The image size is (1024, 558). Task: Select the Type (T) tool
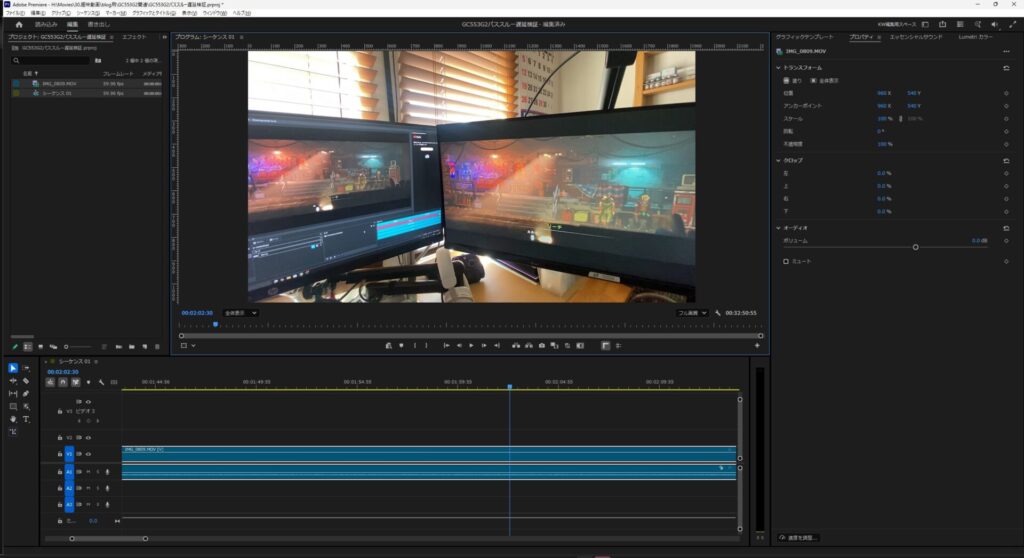(x=26, y=419)
